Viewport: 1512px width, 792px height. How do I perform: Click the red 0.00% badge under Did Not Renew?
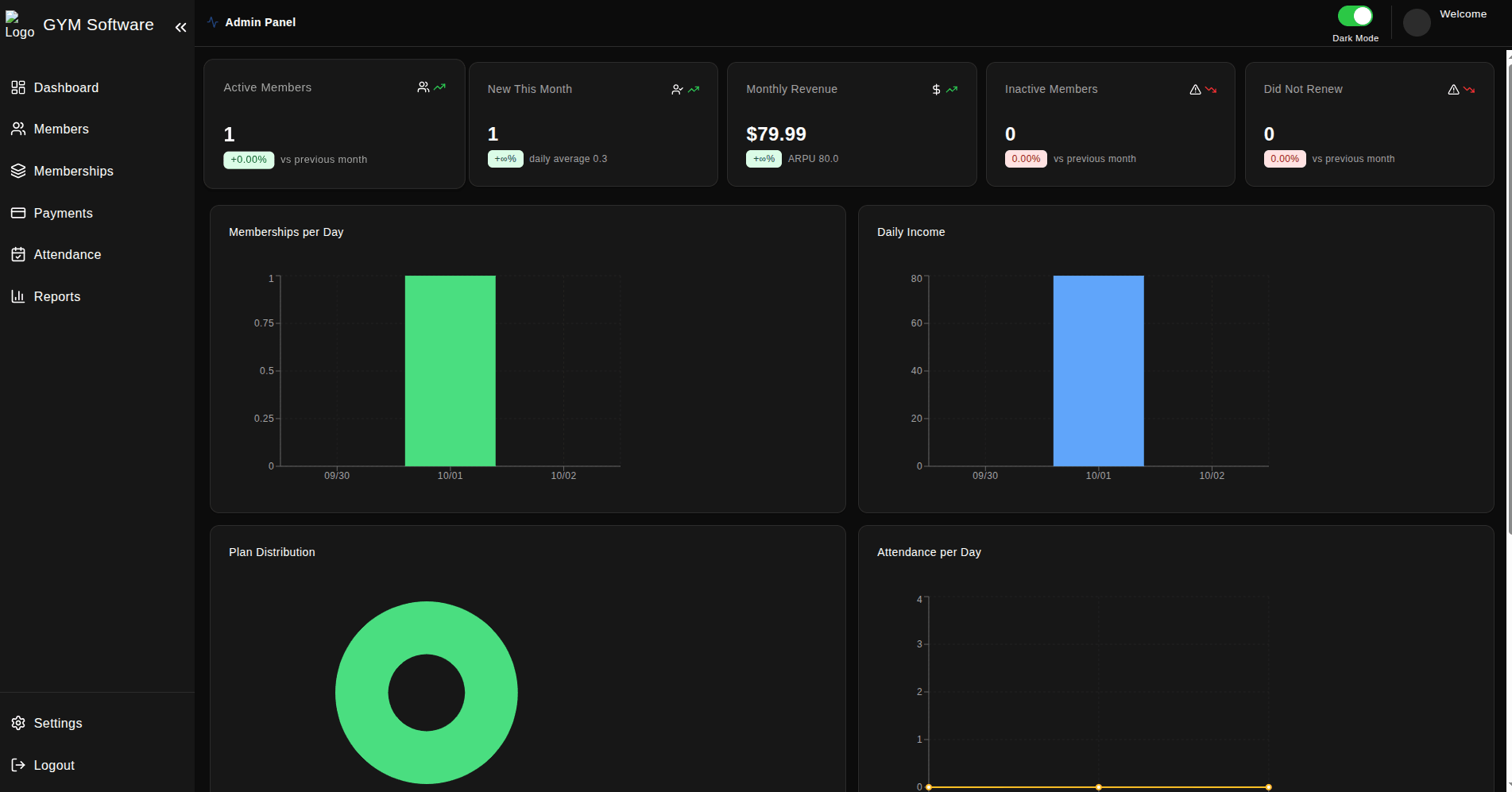click(1284, 158)
